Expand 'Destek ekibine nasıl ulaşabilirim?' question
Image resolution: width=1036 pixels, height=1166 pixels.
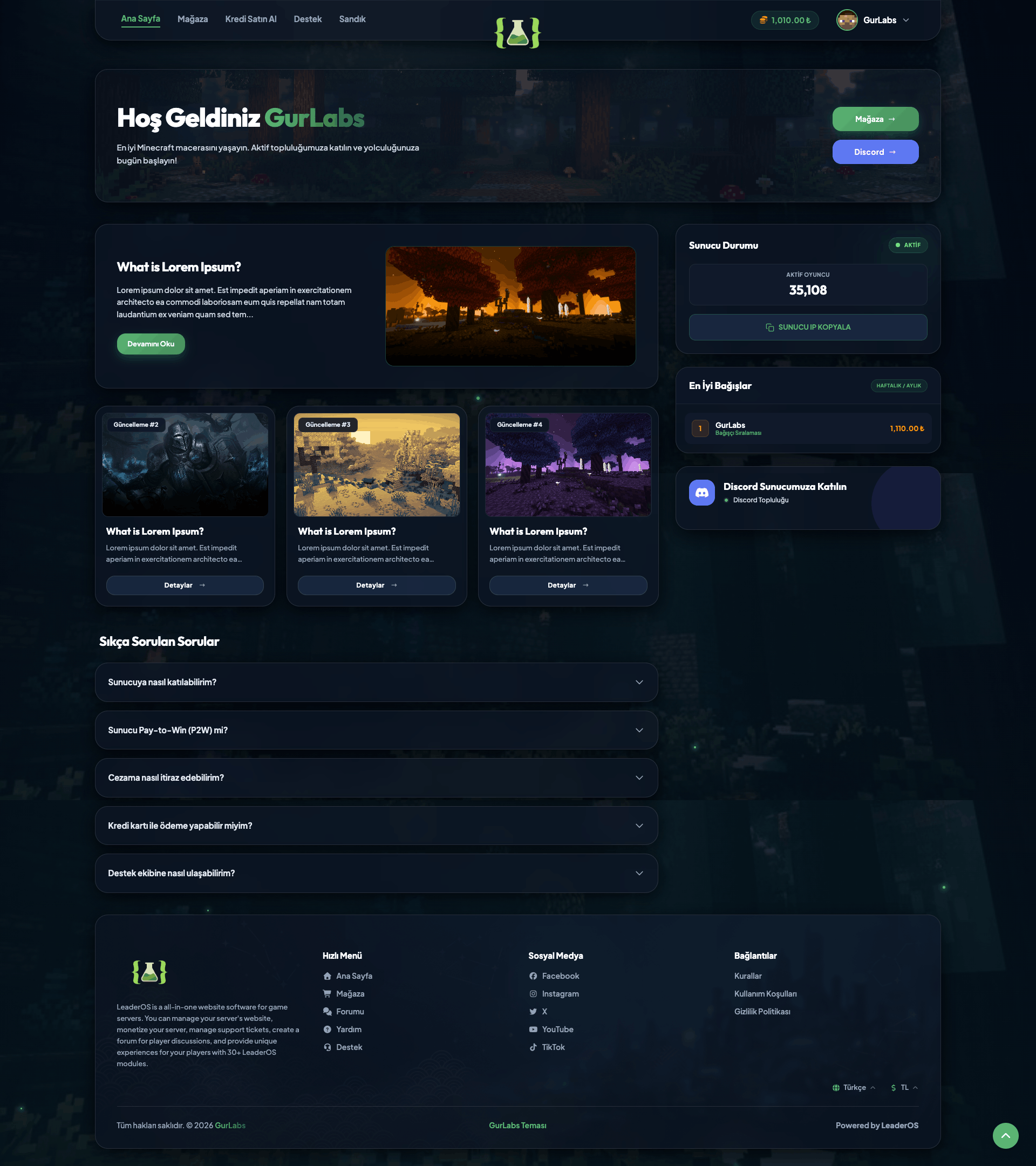pyautogui.click(x=376, y=874)
